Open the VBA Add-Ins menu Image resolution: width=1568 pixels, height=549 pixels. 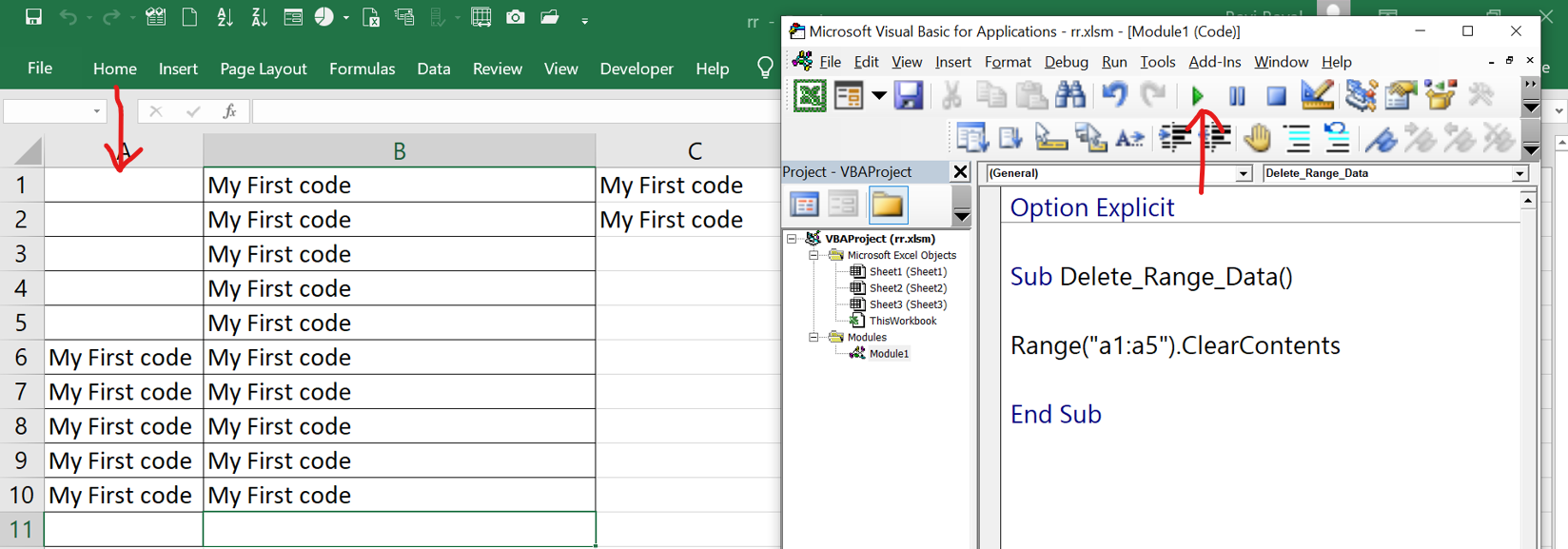tap(1214, 62)
